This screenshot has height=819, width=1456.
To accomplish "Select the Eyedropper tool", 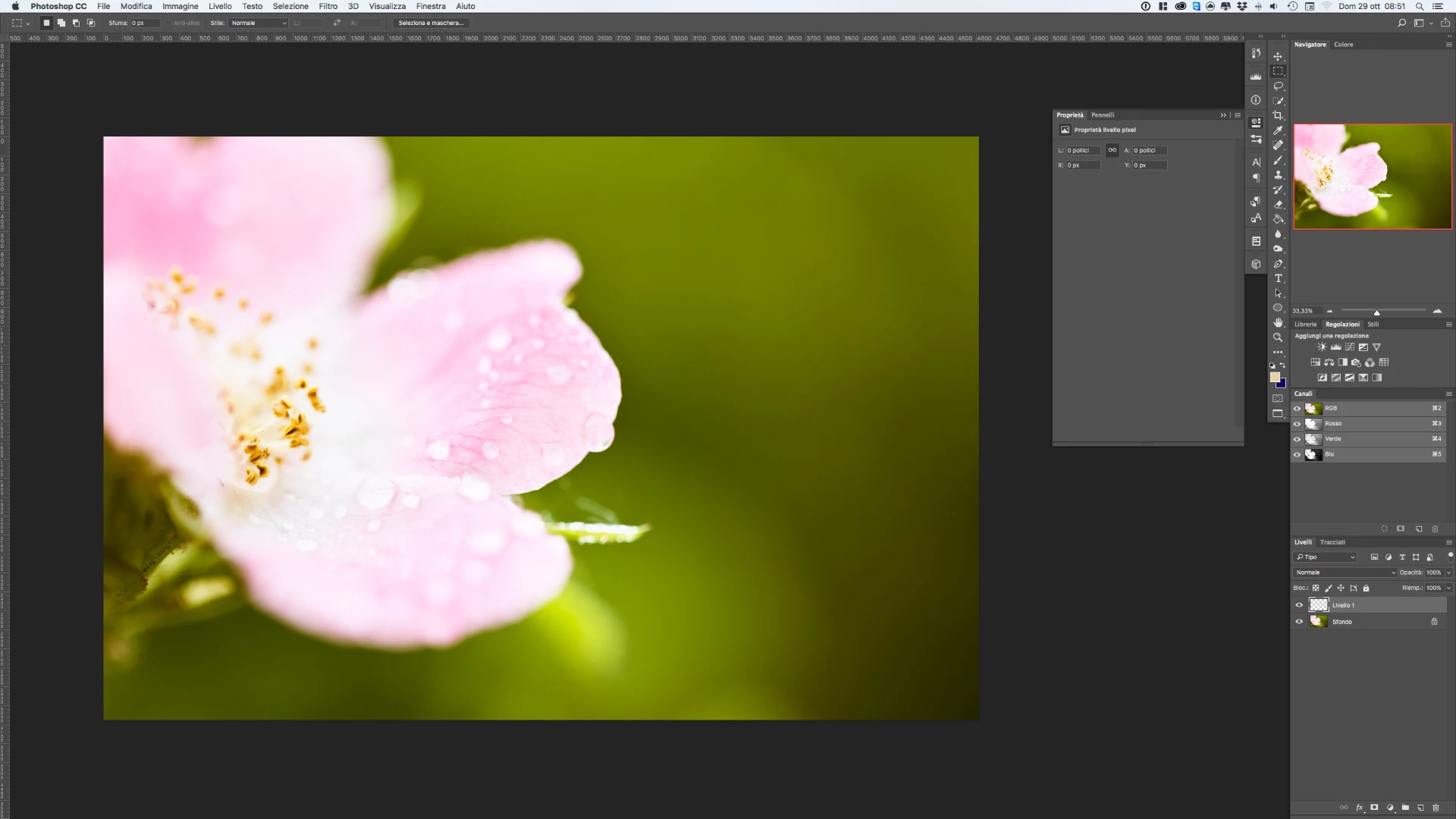I will coord(1278,130).
